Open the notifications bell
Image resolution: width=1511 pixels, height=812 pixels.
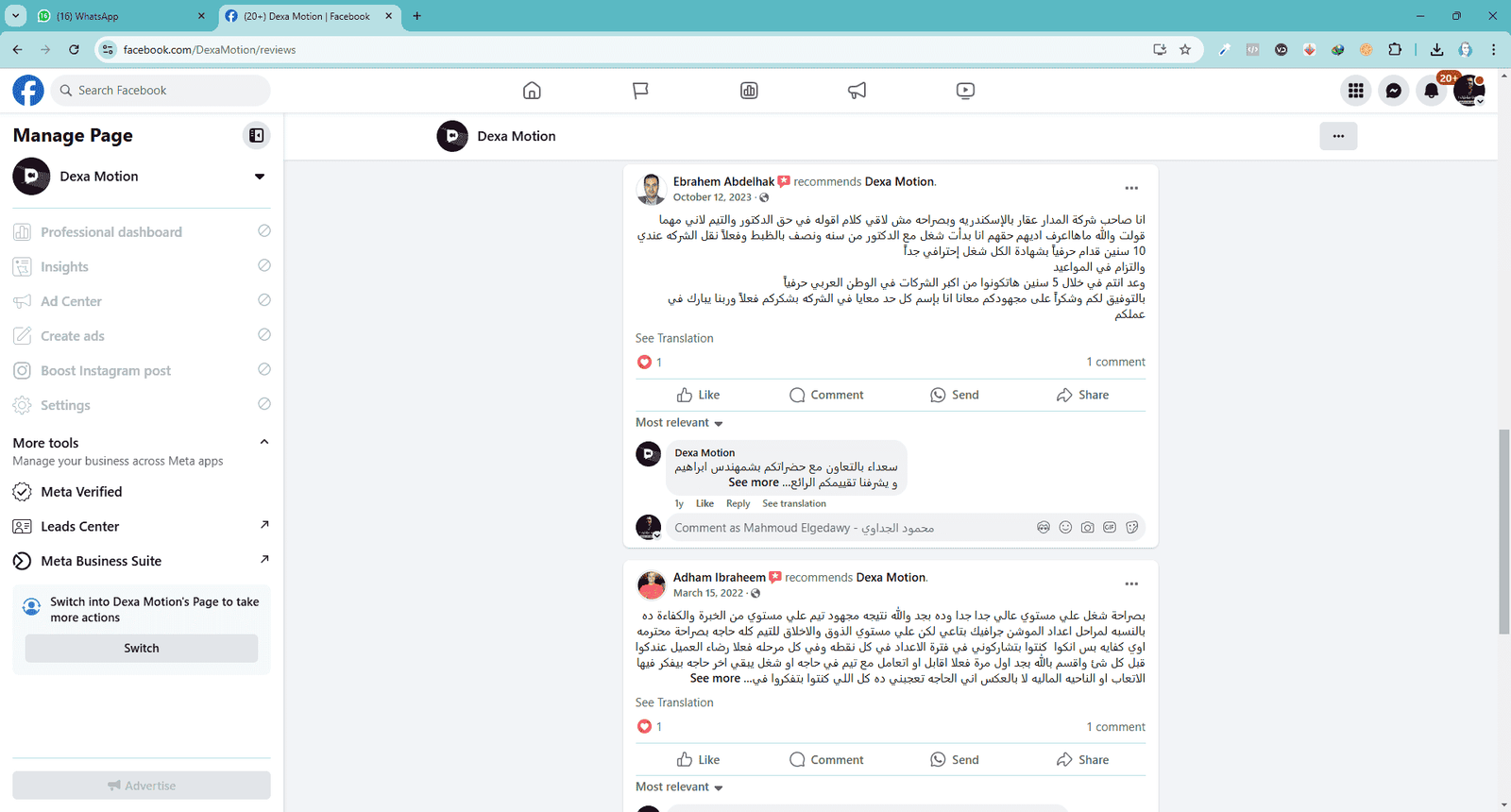click(1432, 91)
